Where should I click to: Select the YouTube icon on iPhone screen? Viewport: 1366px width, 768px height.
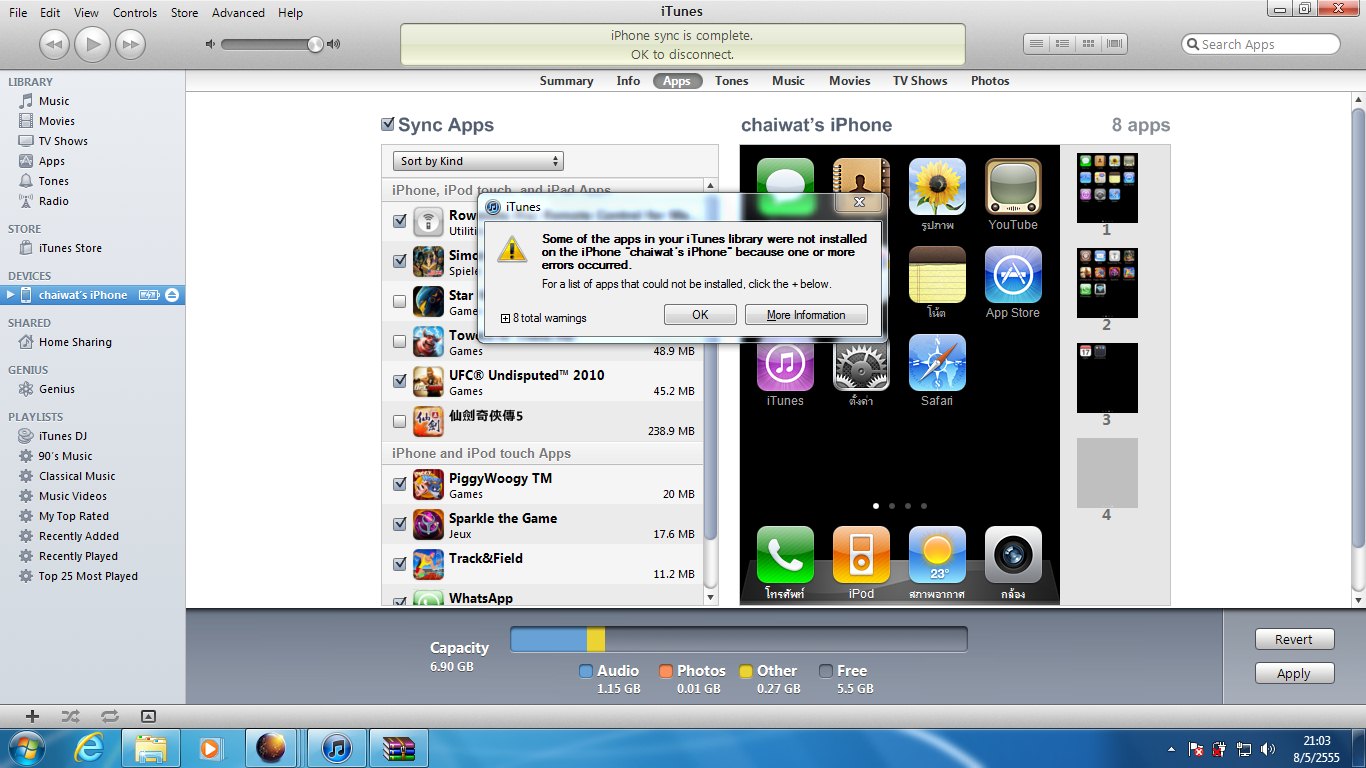1013,186
